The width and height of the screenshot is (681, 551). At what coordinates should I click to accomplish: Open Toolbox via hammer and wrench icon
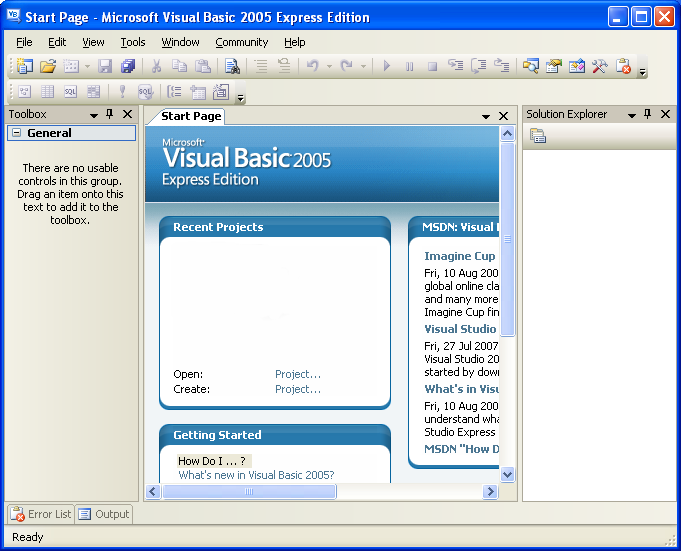pyautogui.click(x=600, y=66)
